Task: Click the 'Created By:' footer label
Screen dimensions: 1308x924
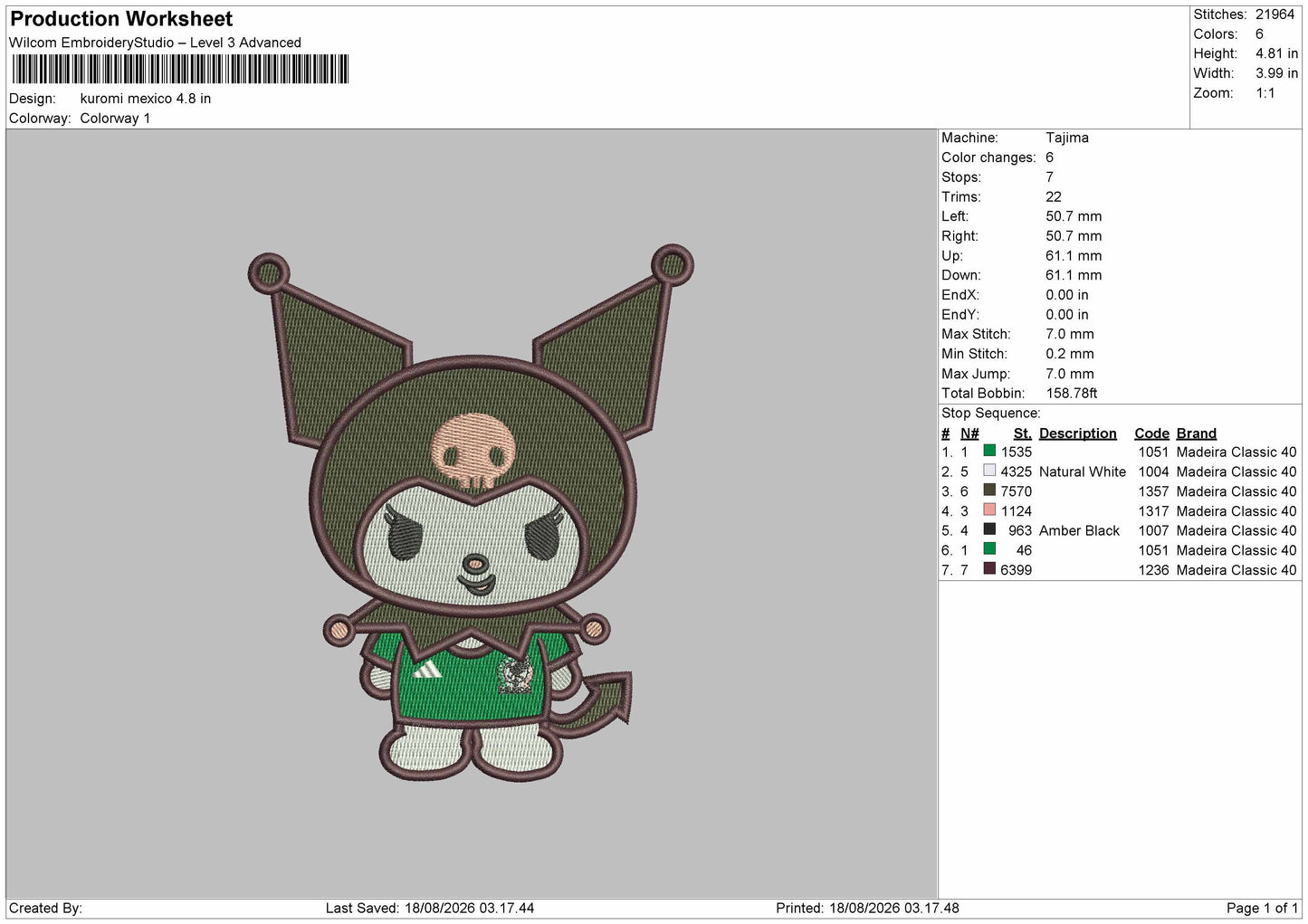Action: point(45,908)
